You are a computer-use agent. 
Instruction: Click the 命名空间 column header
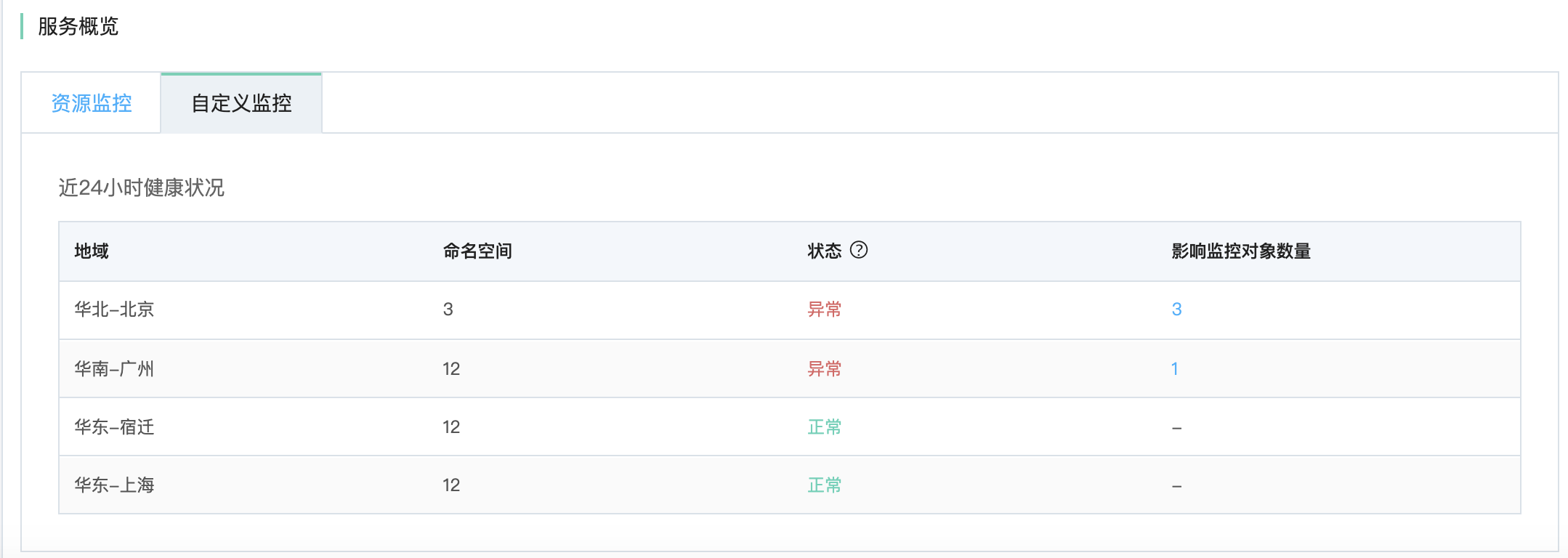click(x=477, y=251)
